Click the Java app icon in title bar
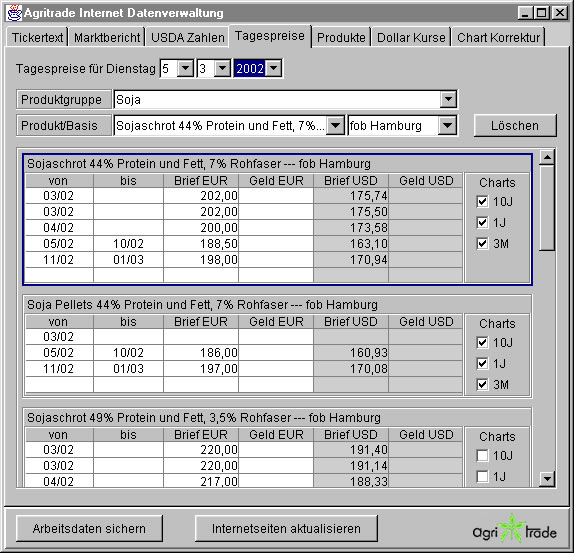 coord(14,13)
